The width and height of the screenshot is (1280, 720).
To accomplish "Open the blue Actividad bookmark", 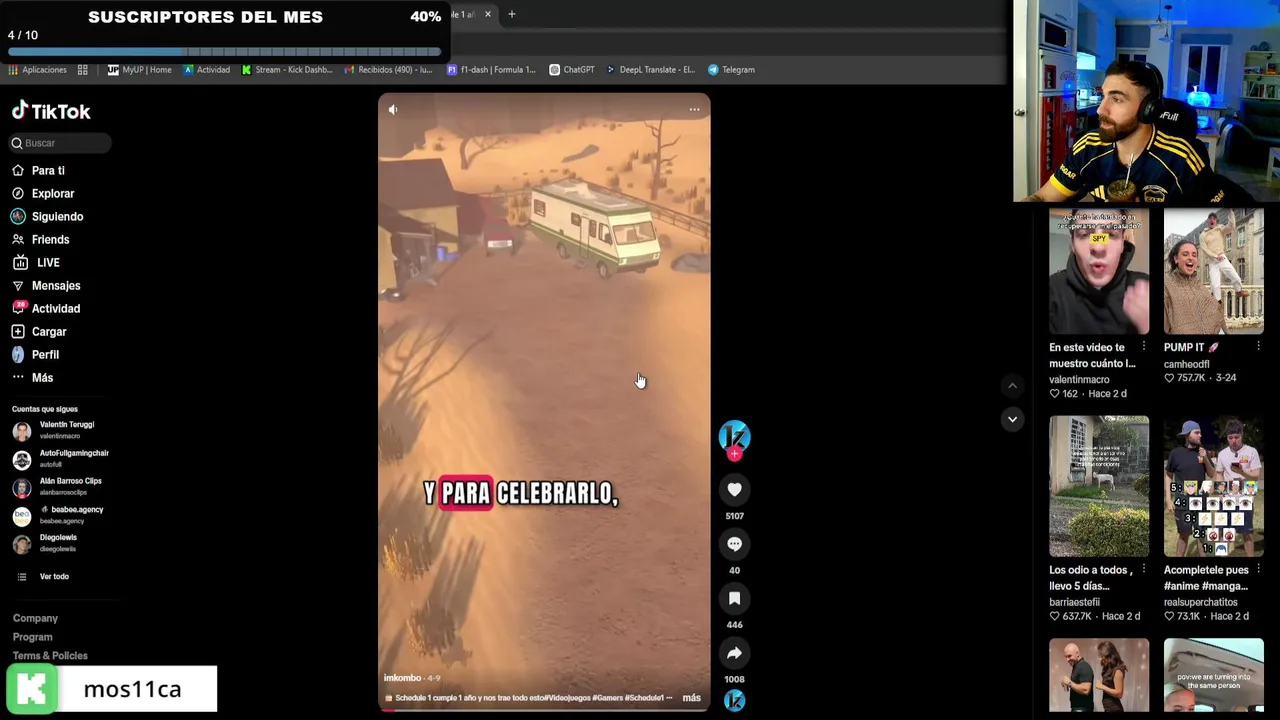I will pos(207,70).
